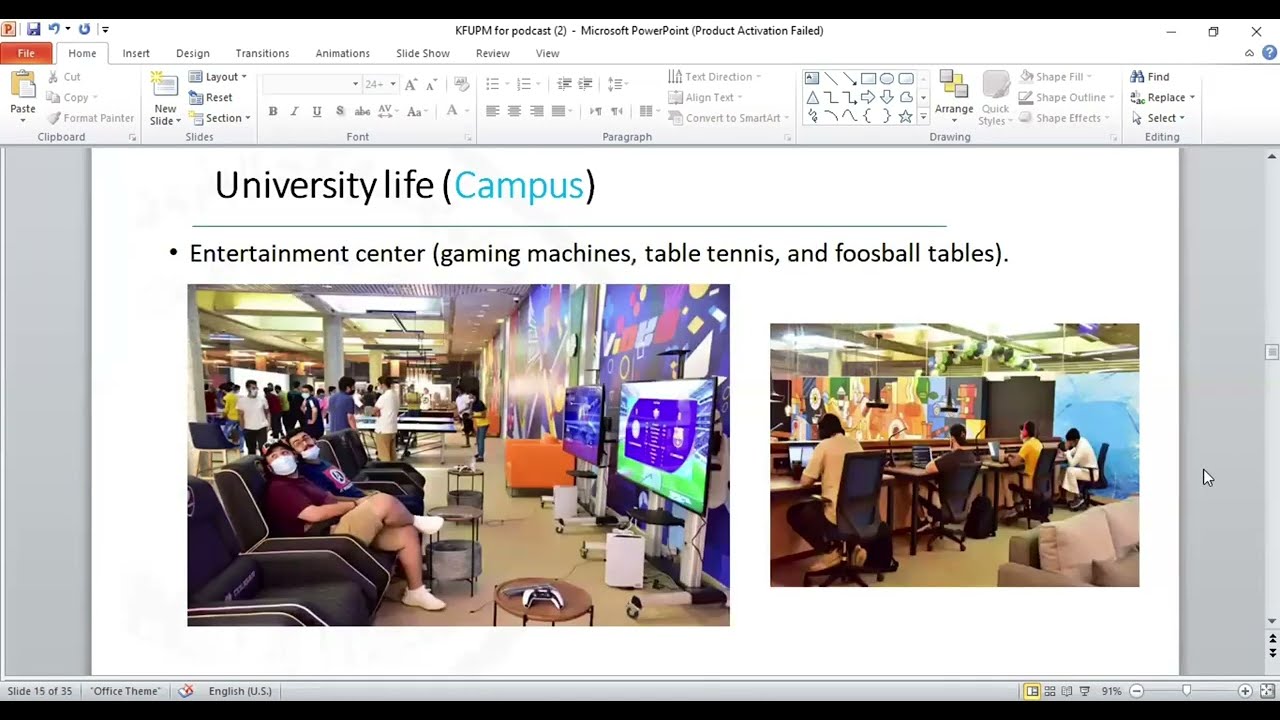Switch to Normal view

pos(1032,691)
